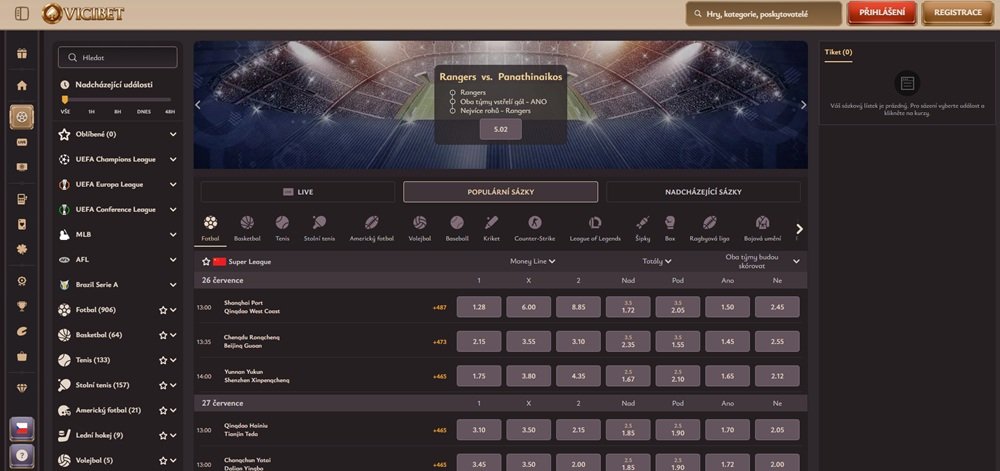Open the gift bonuses icon in left rail
The image size is (1000, 471).
[22, 54]
